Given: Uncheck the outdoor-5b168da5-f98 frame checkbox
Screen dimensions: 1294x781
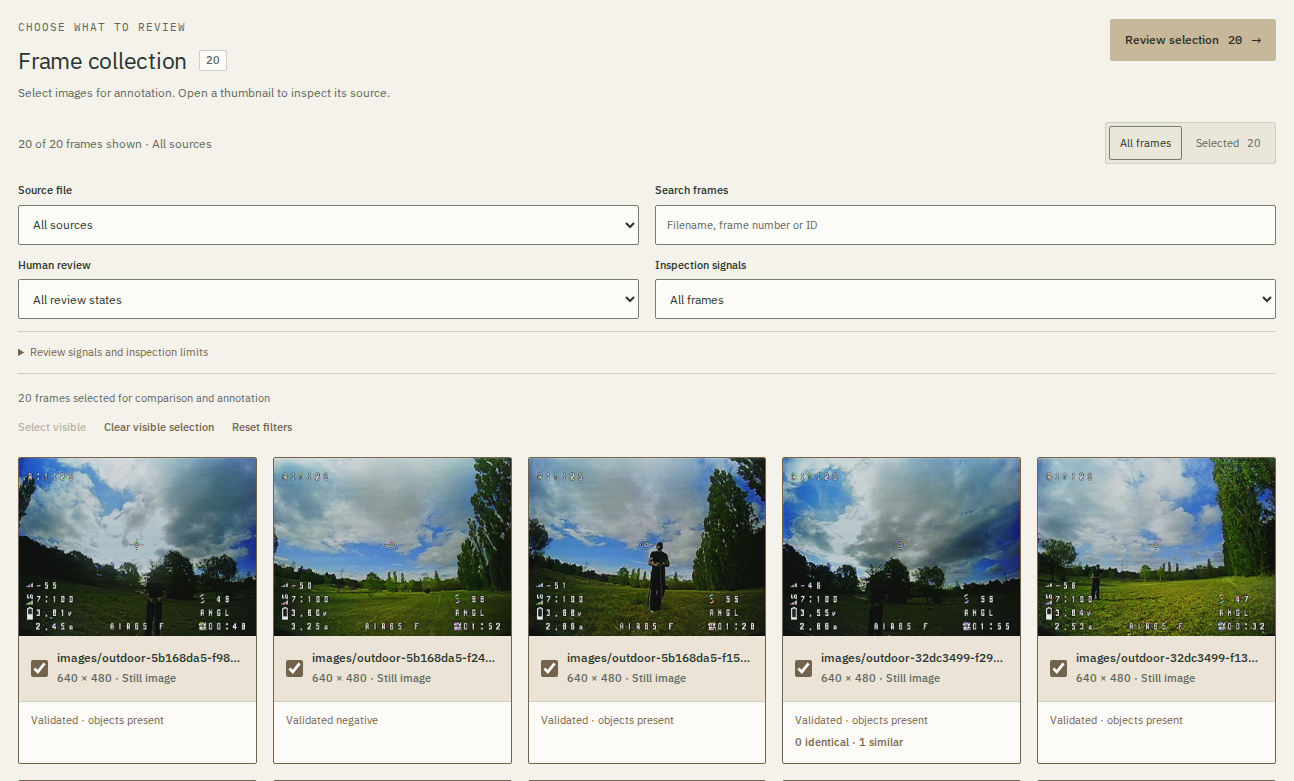Looking at the screenshot, I should coord(40,668).
